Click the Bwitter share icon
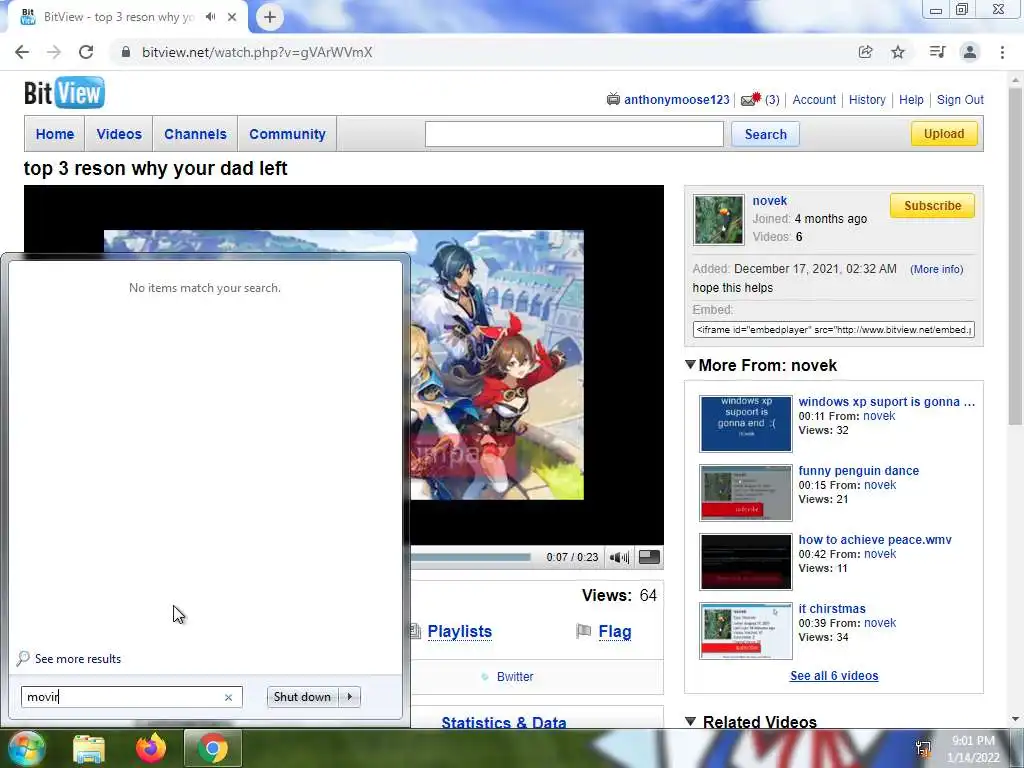Screen dimensions: 1024x768 coord(485,677)
